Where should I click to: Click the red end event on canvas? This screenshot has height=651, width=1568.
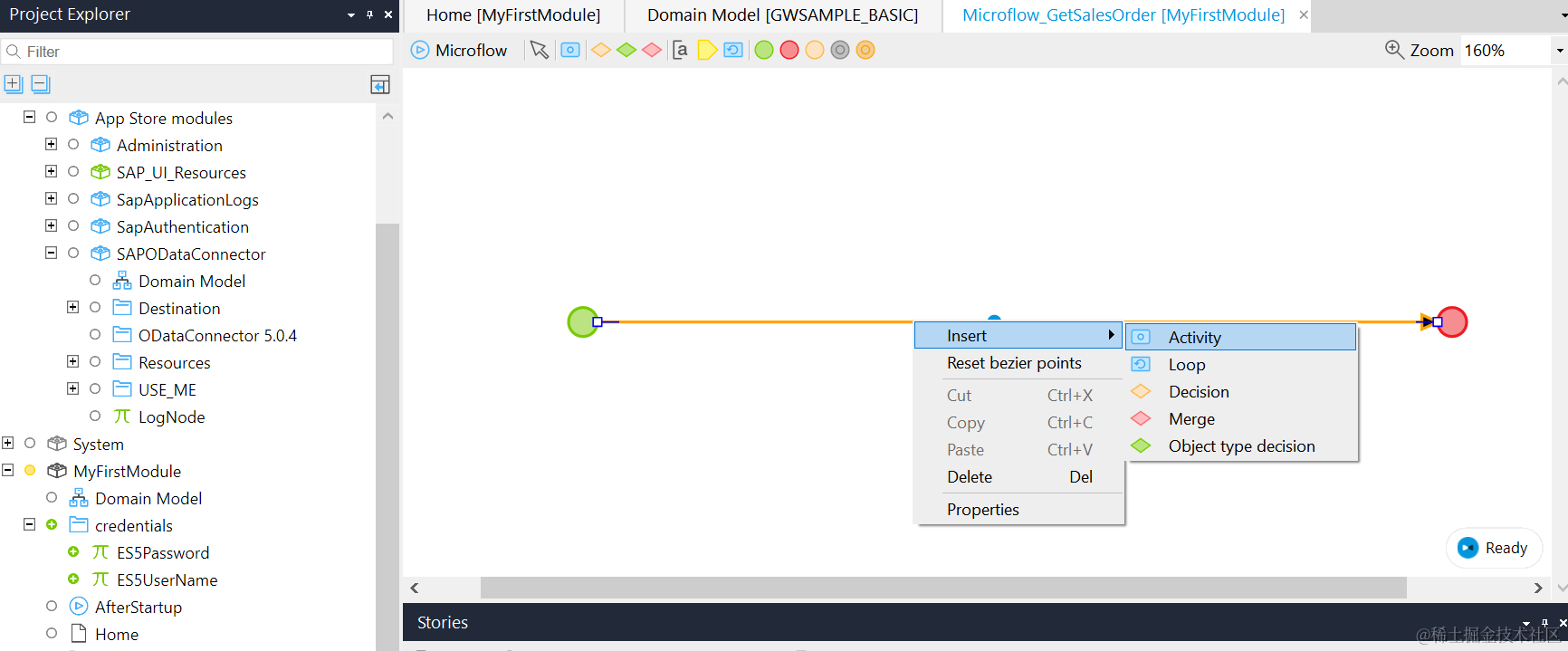pos(1452,321)
